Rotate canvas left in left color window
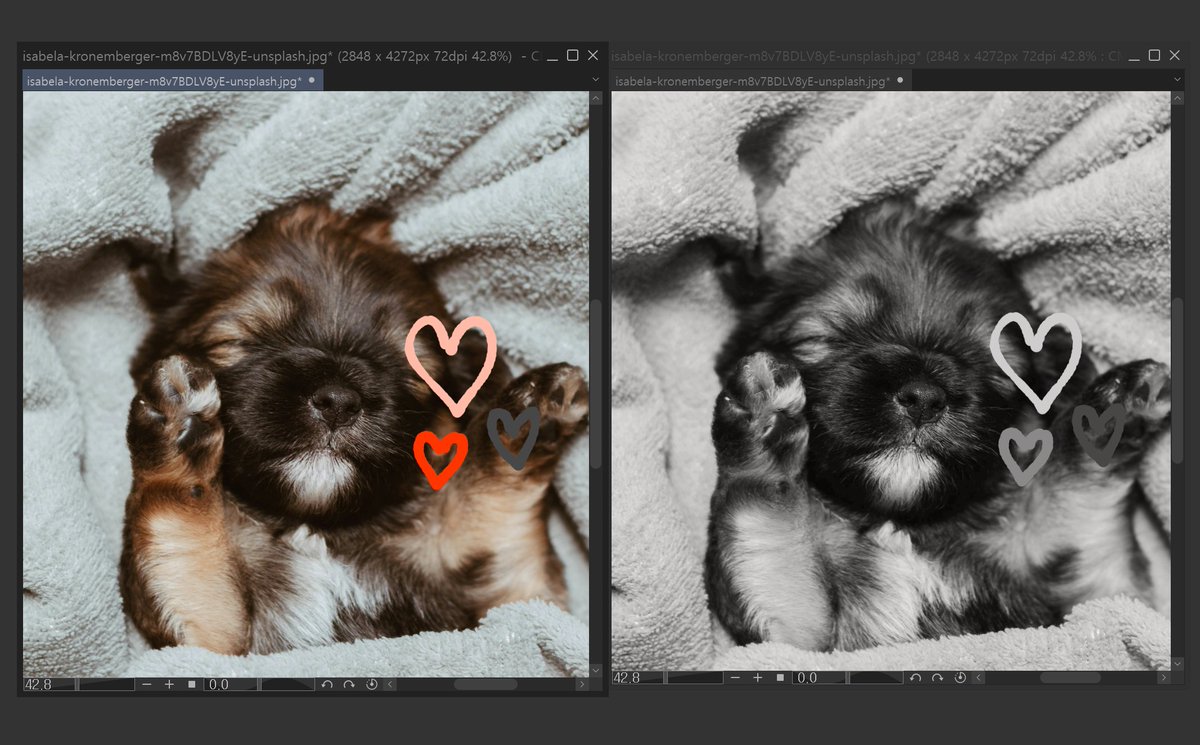The image size is (1200, 745). 327,685
